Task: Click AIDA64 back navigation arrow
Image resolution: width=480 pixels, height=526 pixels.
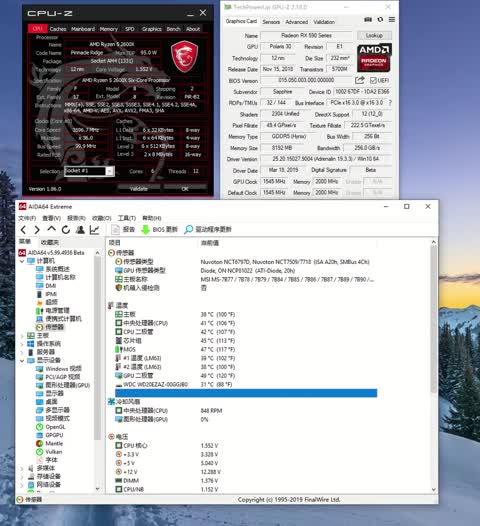Action: [x=23, y=230]
